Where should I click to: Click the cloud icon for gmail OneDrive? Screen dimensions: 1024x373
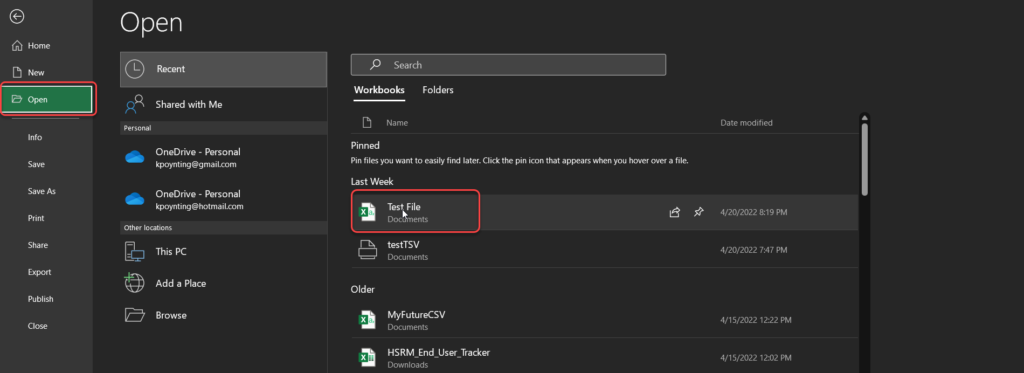coord(135,157)
